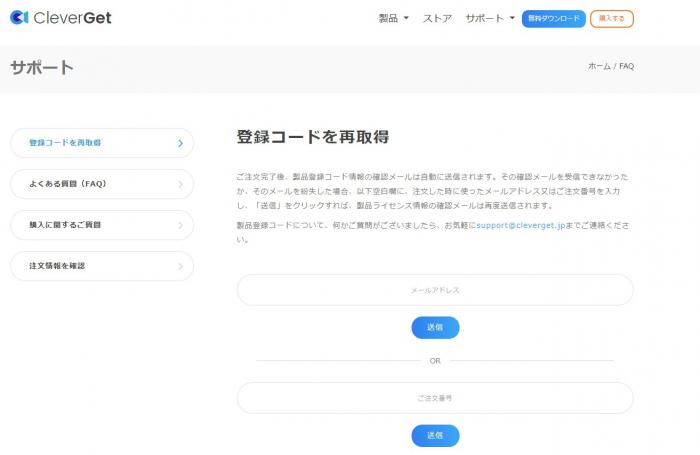Open 注文情報を確認 sidebar item
700x455 pixels.
[x=102, y=266]
